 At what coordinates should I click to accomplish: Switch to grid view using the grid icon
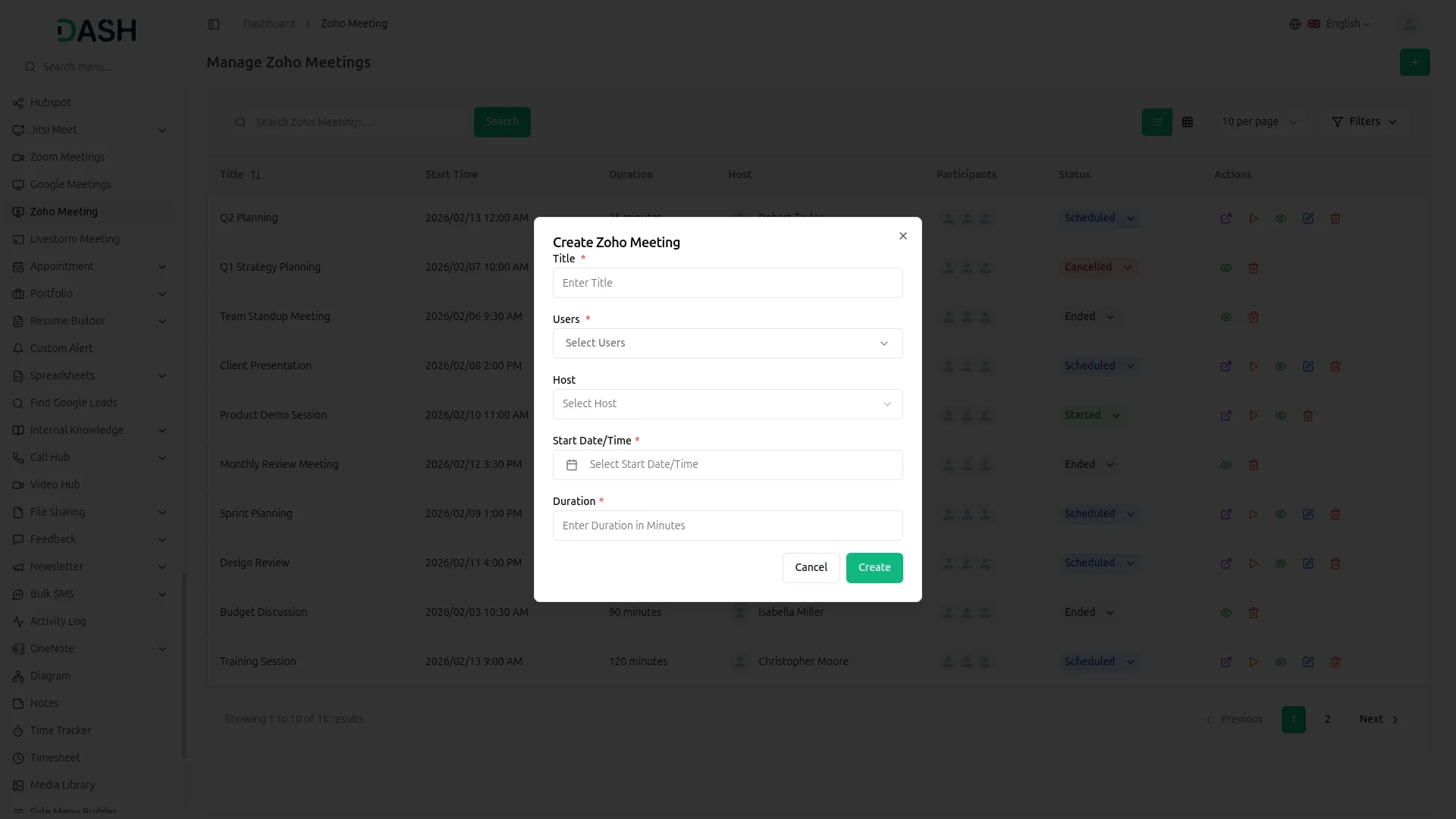click(x=1188, y=121)
